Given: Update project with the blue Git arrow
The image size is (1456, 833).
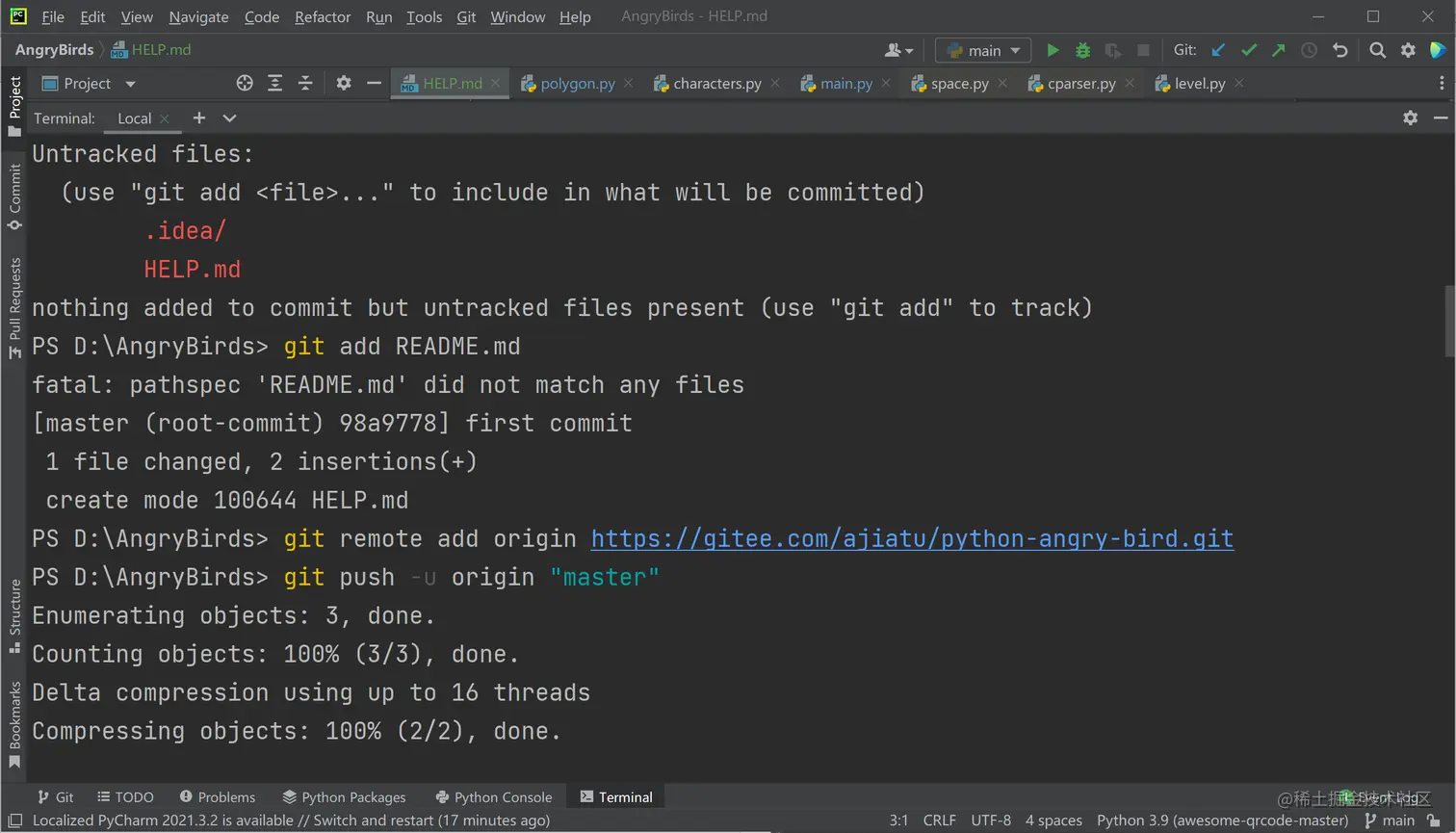Looking at the screenshot, I should pos(1218,50).
